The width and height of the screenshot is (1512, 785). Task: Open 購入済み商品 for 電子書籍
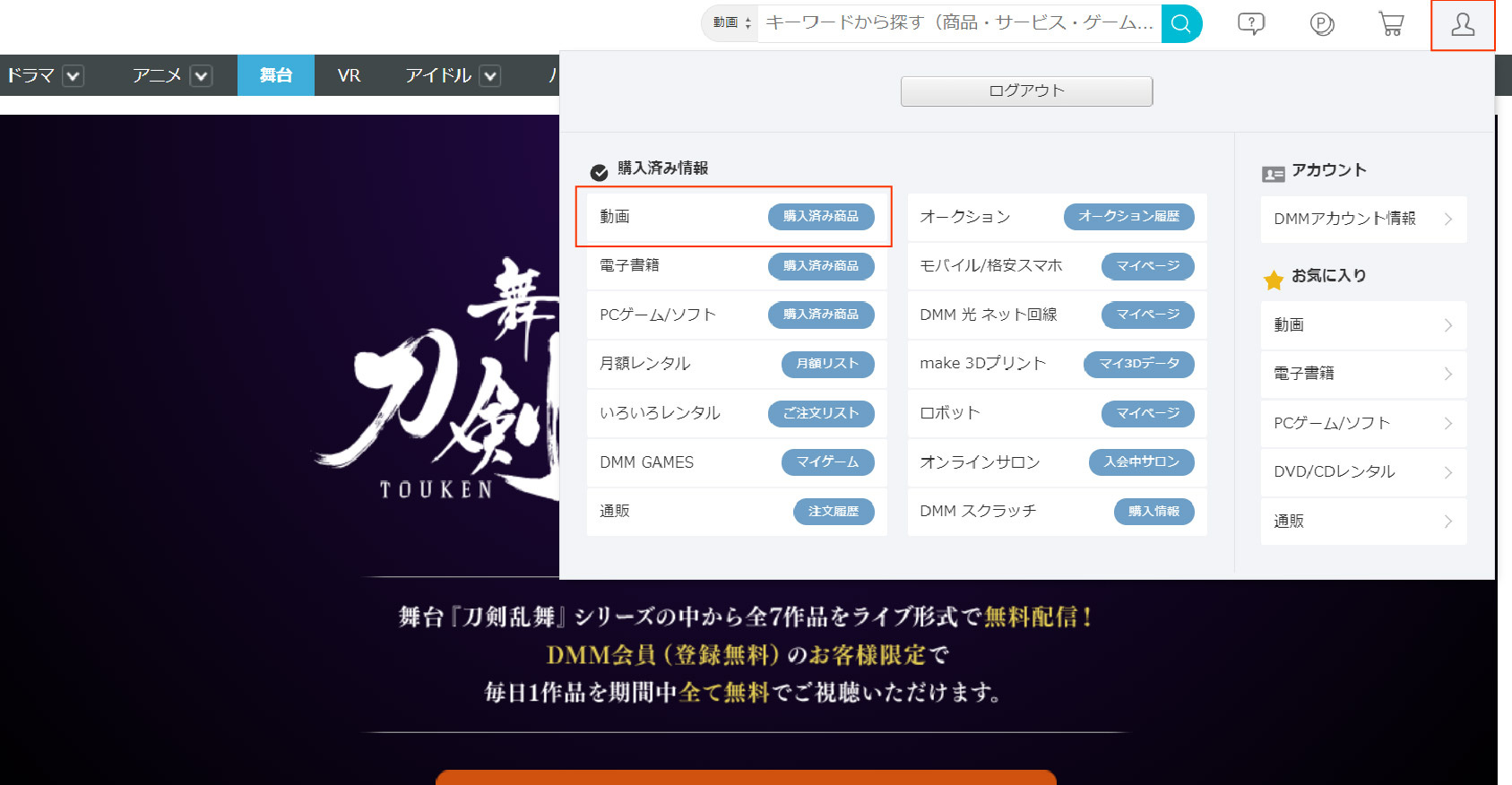pos(821,266)
